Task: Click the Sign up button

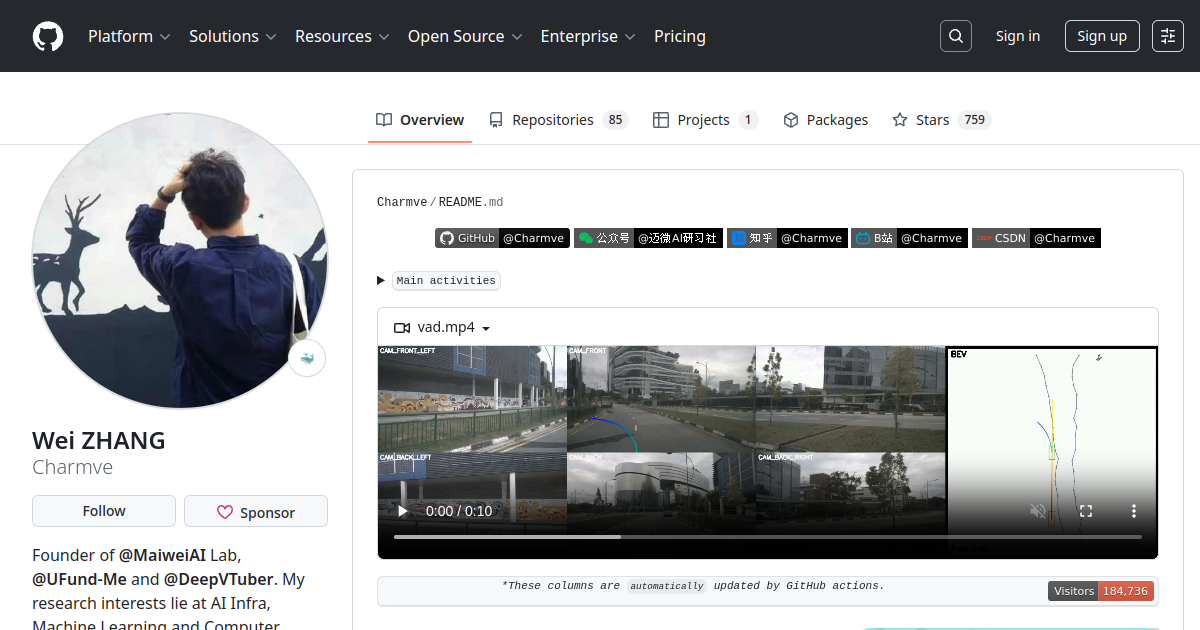Action: click(1102, 36)
